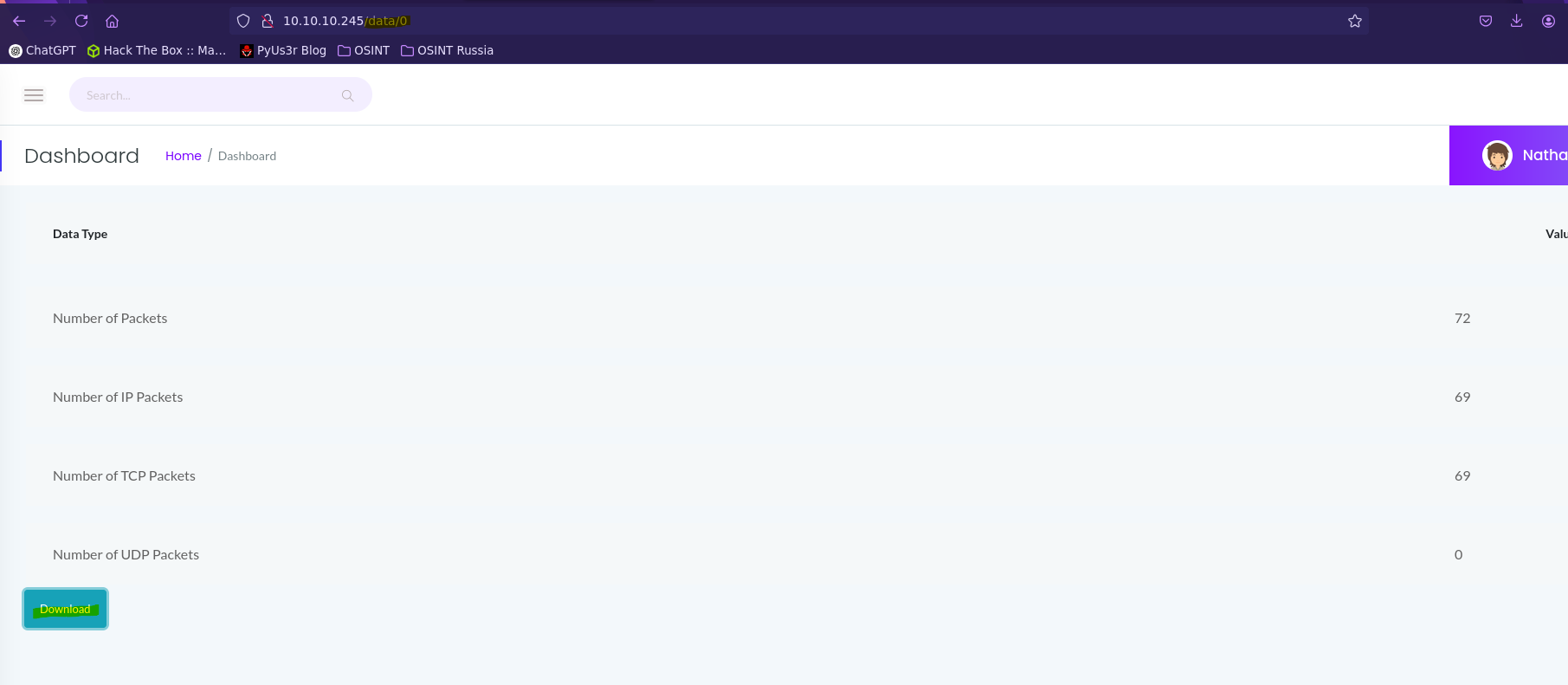Image resolution: width=1568 pixels, height=685 pixels.
Task: Click the tracking protection shield icon
Action: click(x=243, y=21)
